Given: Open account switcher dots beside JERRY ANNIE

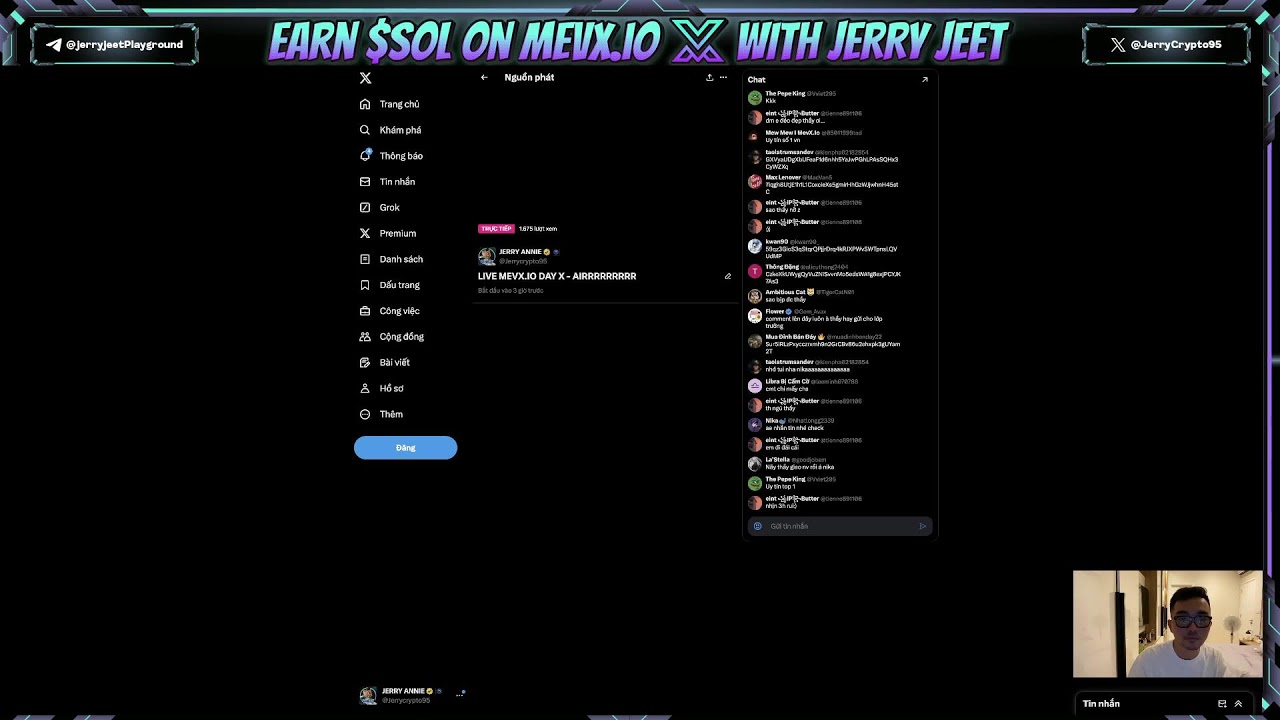Looking at the screenshot, I should [x=460, y=693].
